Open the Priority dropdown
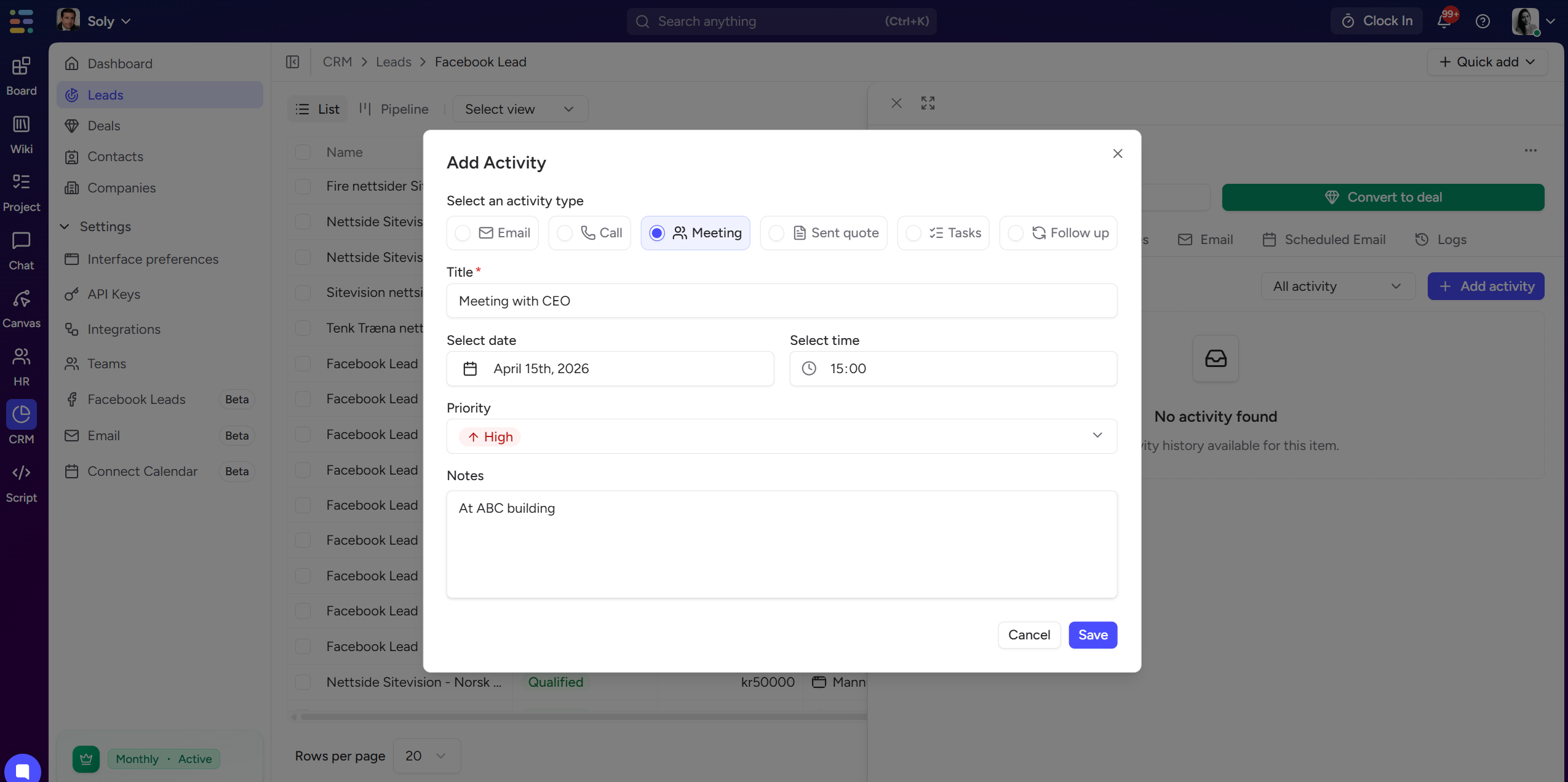 [781, 436]
